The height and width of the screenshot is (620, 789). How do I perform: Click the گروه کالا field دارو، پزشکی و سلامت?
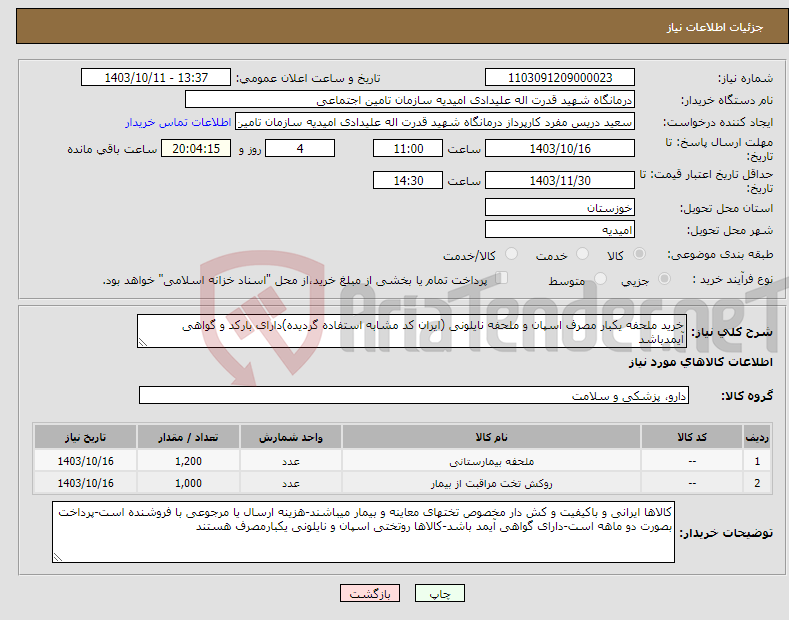pyautogui.click(x=414, y=396)
